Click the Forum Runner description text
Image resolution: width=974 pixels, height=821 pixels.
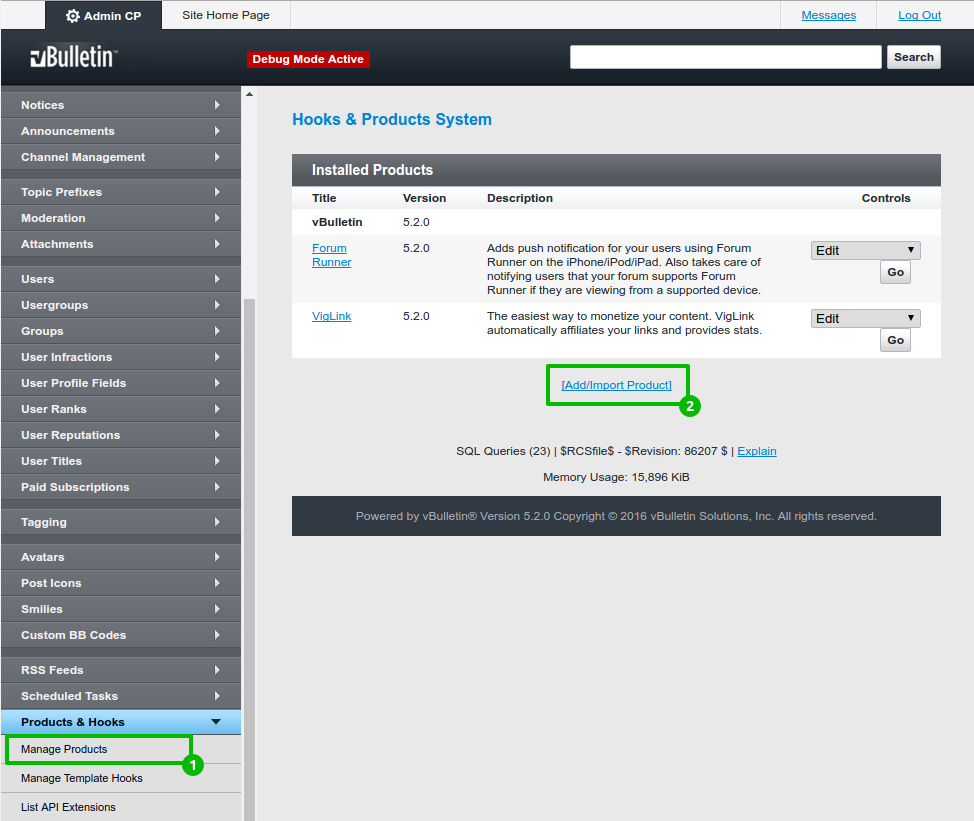(x=624, y=269)
